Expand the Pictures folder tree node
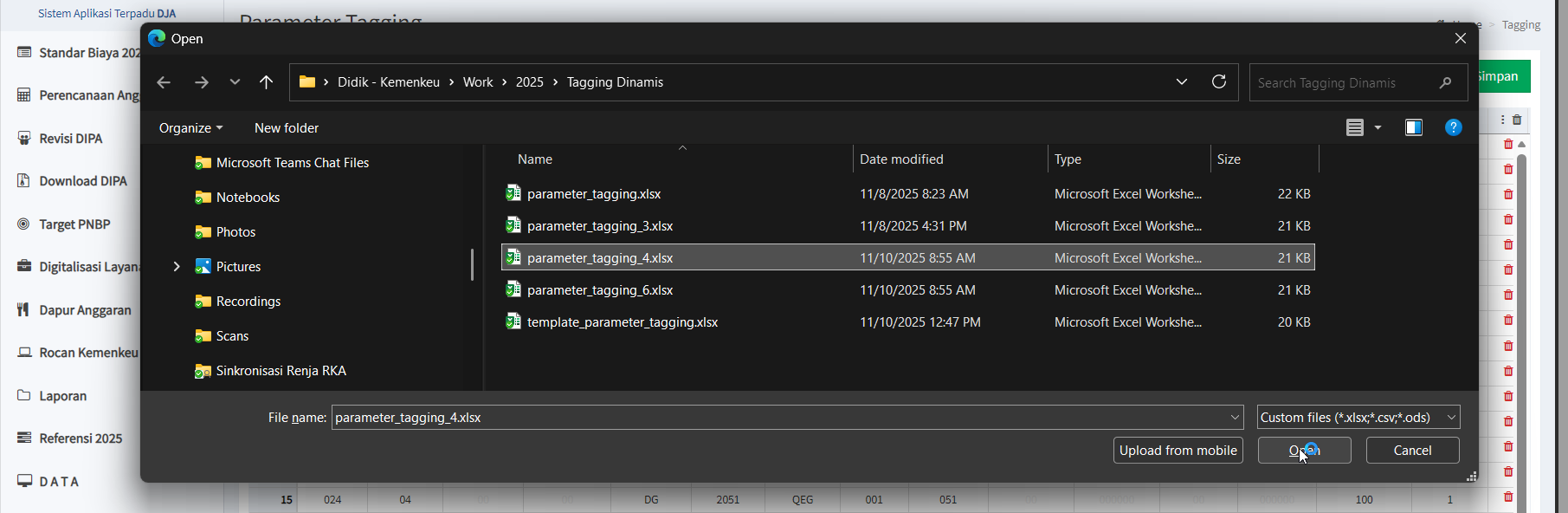The width and height of the screenshot is (1568, 513). pyautogui.click(x=177, y=267)
